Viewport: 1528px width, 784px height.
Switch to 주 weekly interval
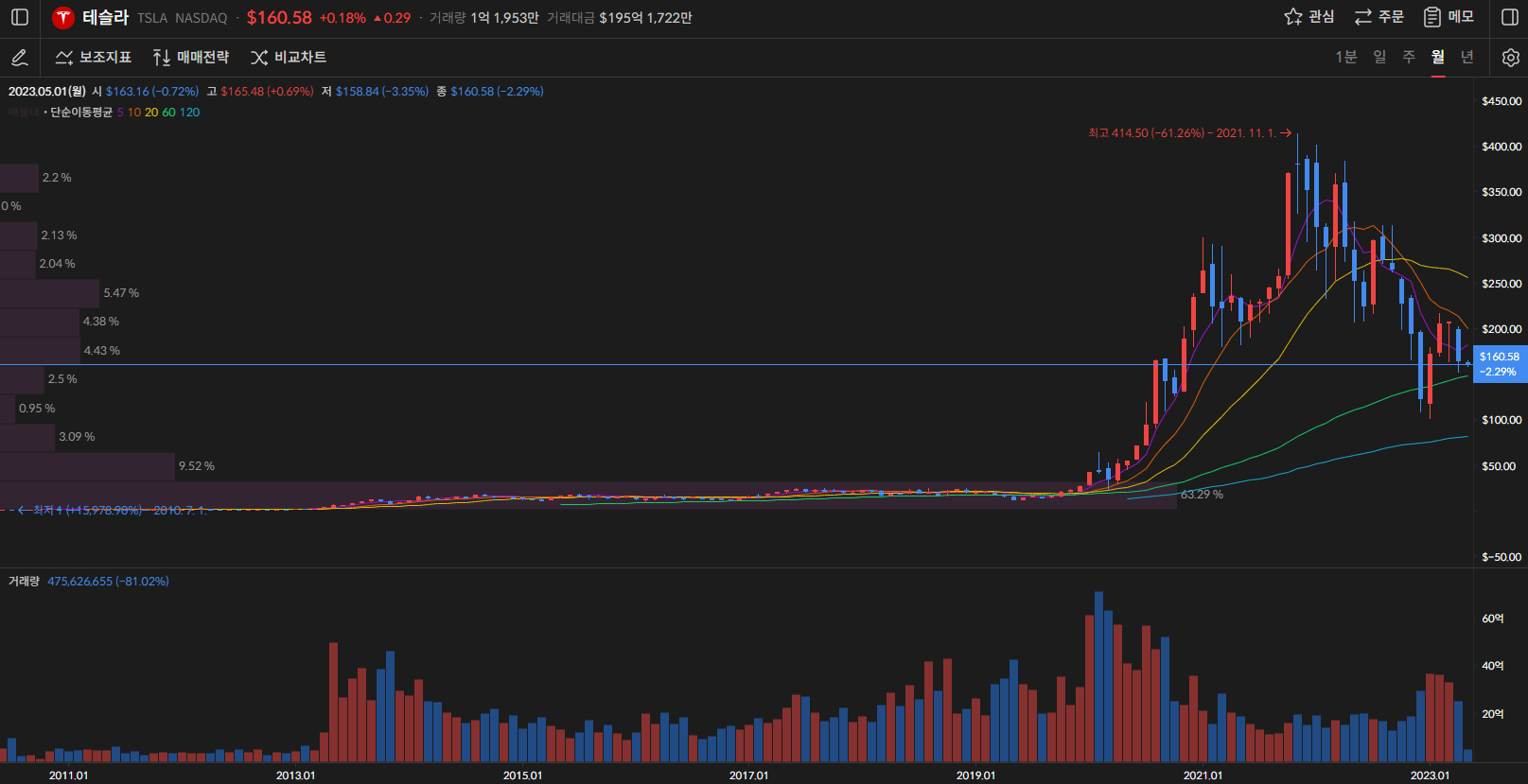click(x=1409, y=58)
